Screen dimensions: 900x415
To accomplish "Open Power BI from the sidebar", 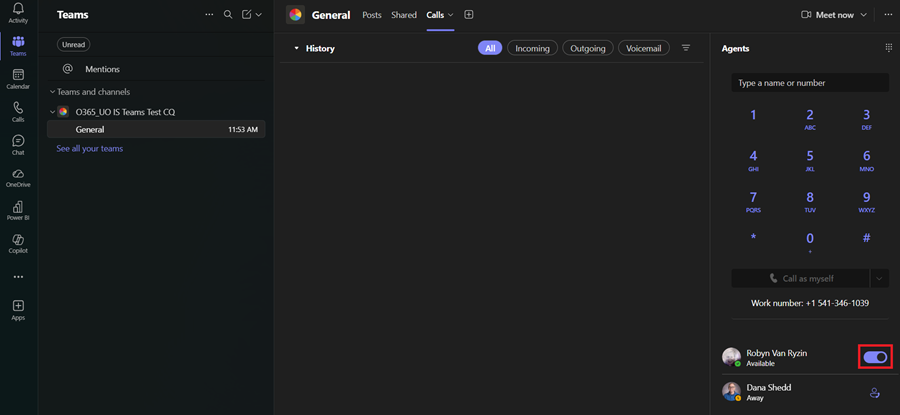I will (18, 210).
